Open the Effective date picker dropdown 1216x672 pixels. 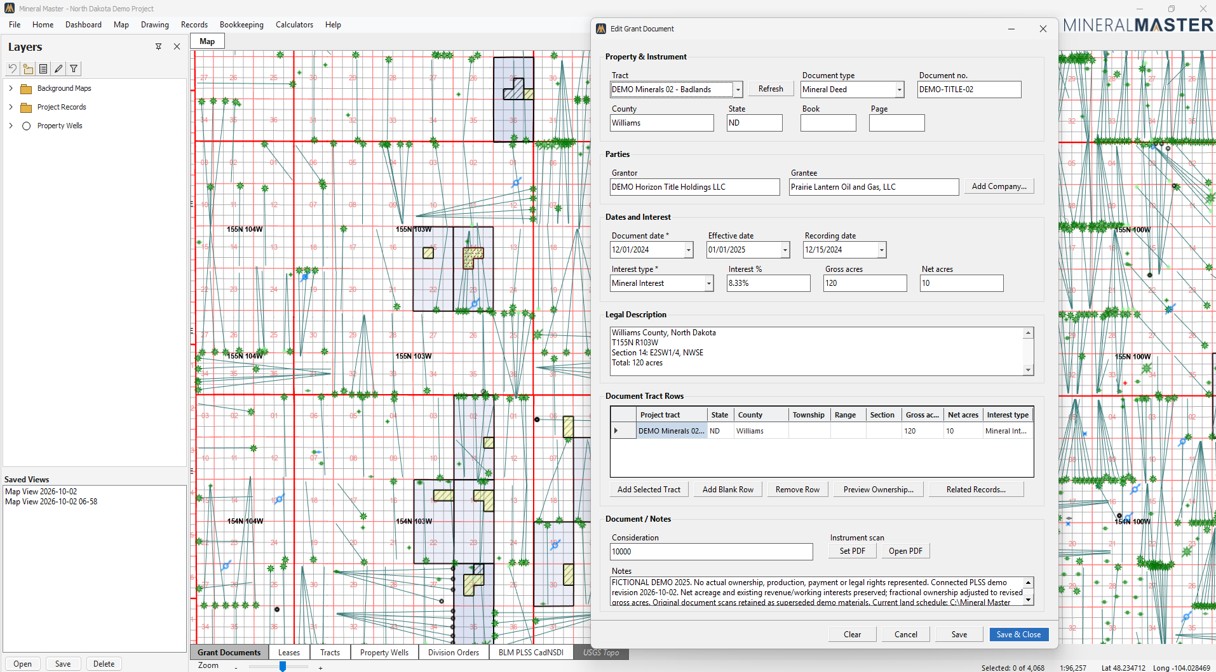point(785,250)
